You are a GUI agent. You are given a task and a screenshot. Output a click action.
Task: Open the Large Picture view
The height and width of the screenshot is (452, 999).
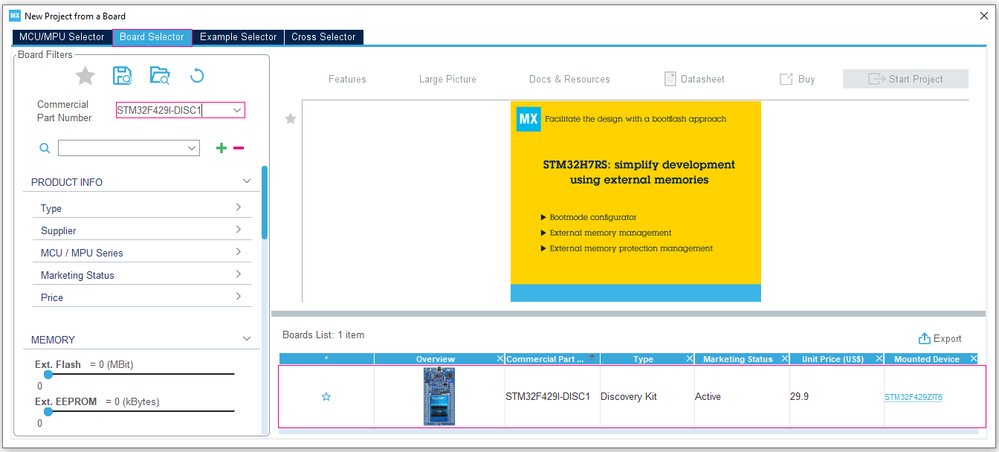tap(447, 79)
